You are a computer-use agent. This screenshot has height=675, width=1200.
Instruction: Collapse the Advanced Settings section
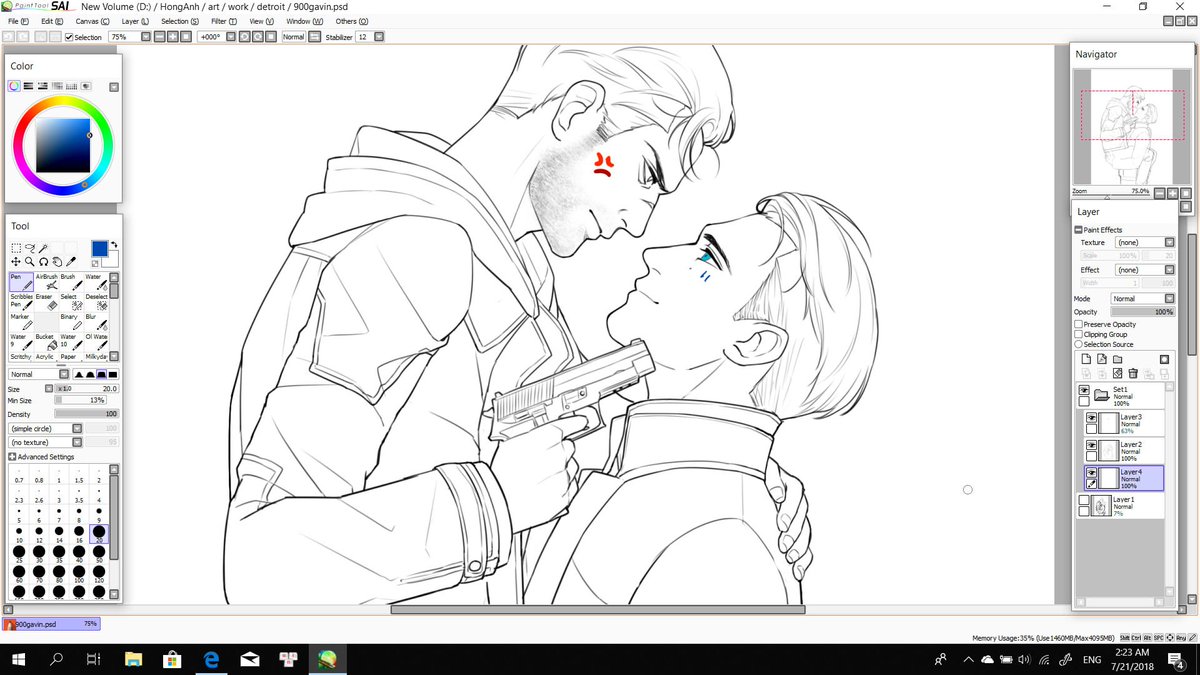(12, 457)
